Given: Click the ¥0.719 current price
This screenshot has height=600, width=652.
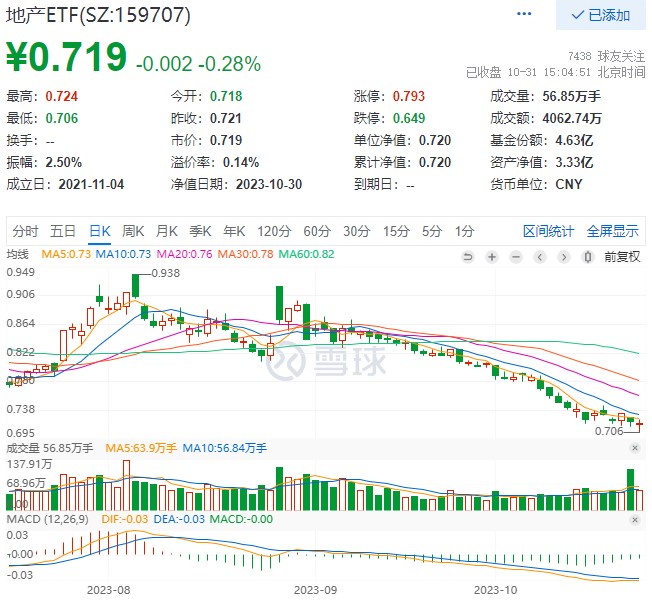Looking at the screenshot, I should point(67,57).
